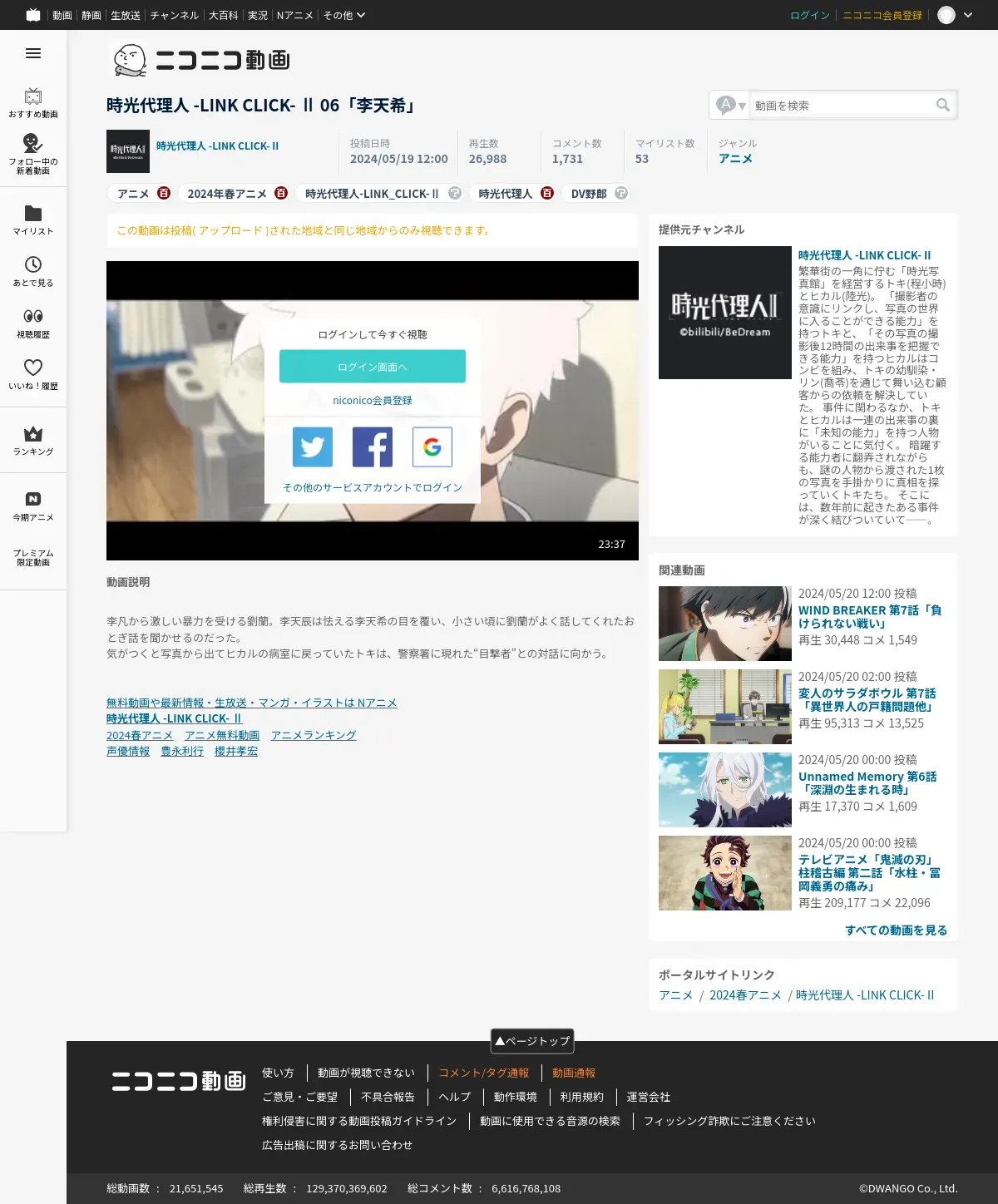Open dictionary icon beside 時光代理人-LINK_CLICK-Ⅱ tag
Viewport: 998px width, 1204px height.
(x=455, y=193)
